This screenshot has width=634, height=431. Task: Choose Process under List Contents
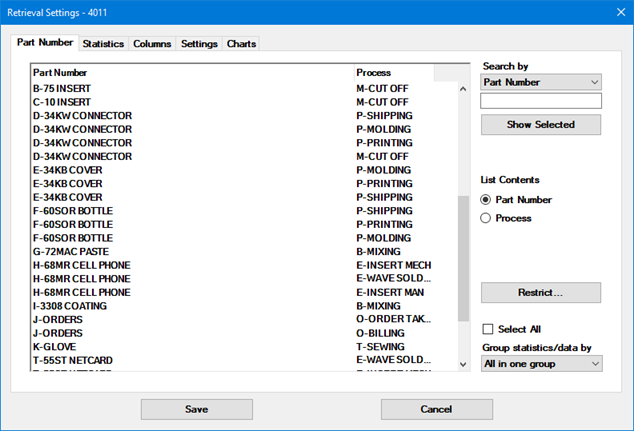pyautogui.click(x=487, y=218)
